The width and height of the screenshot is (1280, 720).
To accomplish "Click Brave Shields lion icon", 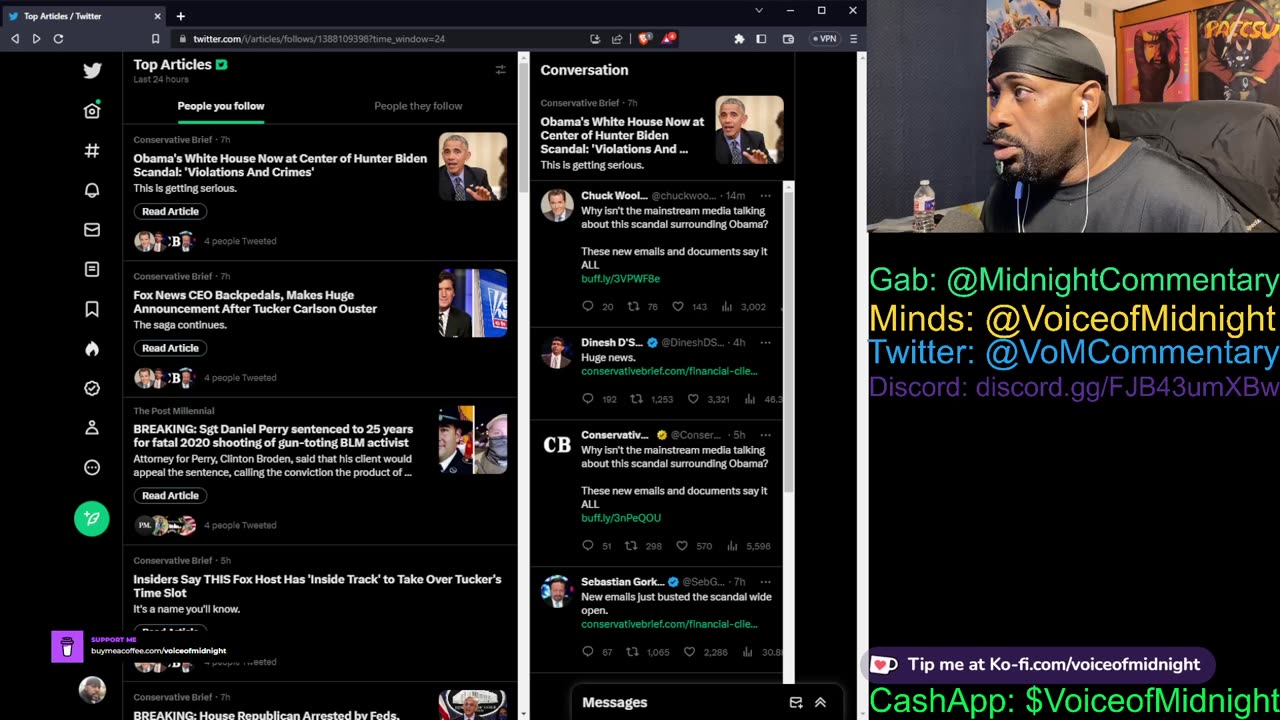I will click(645, 38).
